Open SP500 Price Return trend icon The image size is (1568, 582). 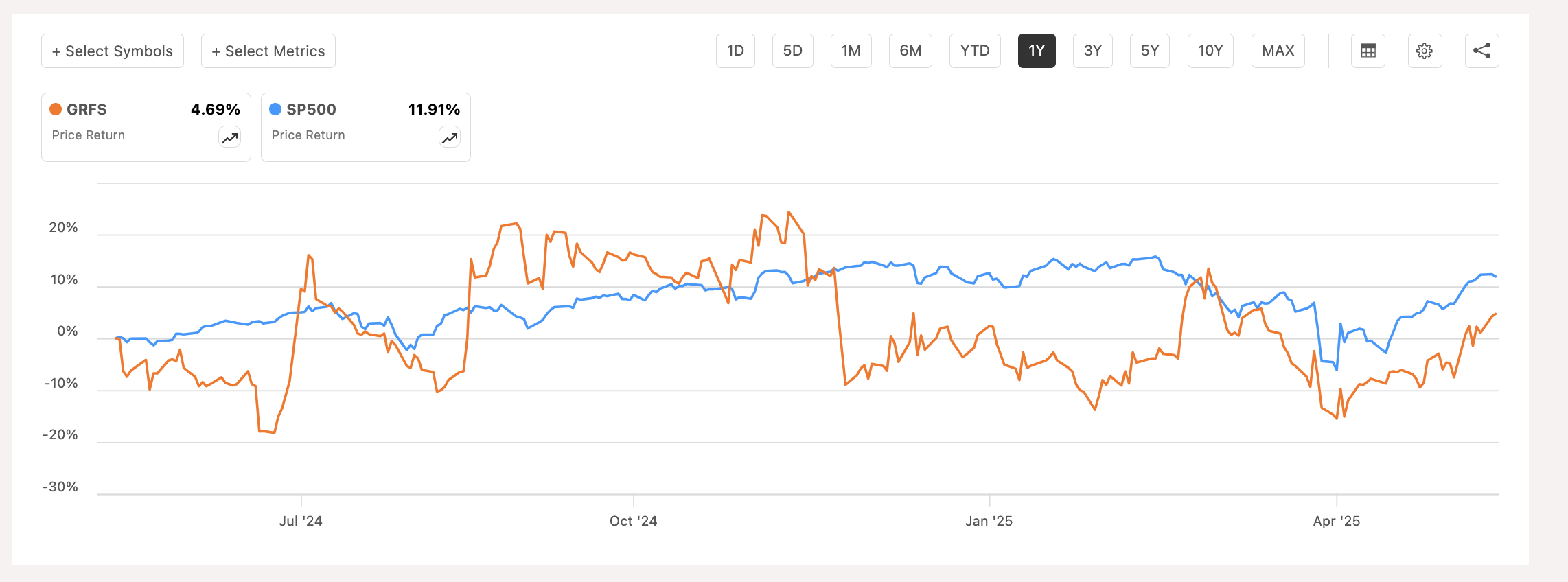449,137
